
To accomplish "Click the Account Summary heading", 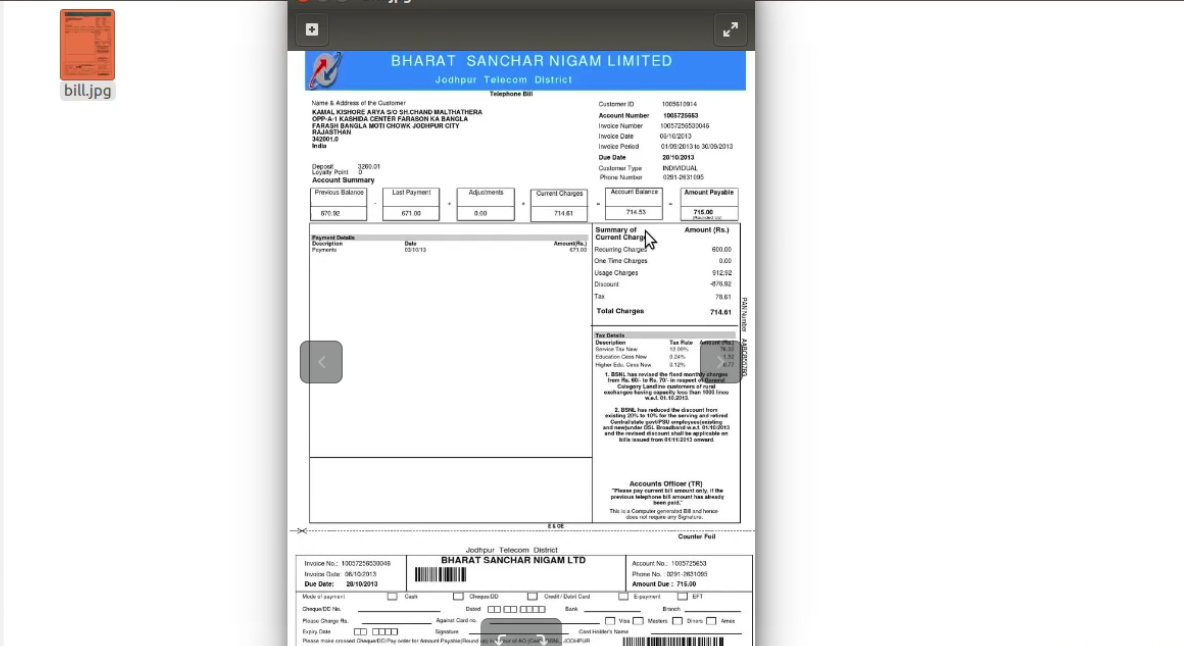I will coord(343,180).
